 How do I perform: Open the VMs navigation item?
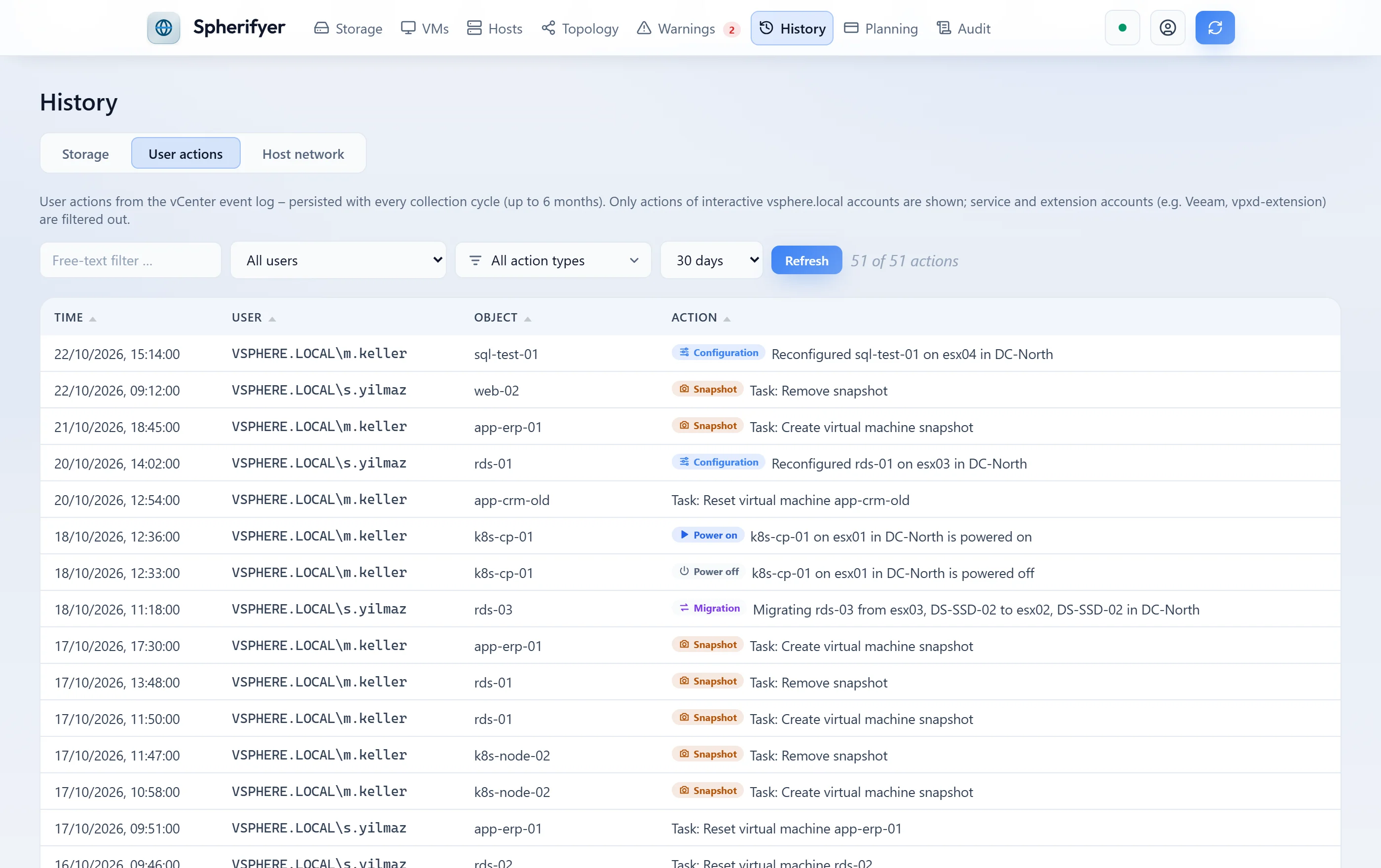(424, 28)
